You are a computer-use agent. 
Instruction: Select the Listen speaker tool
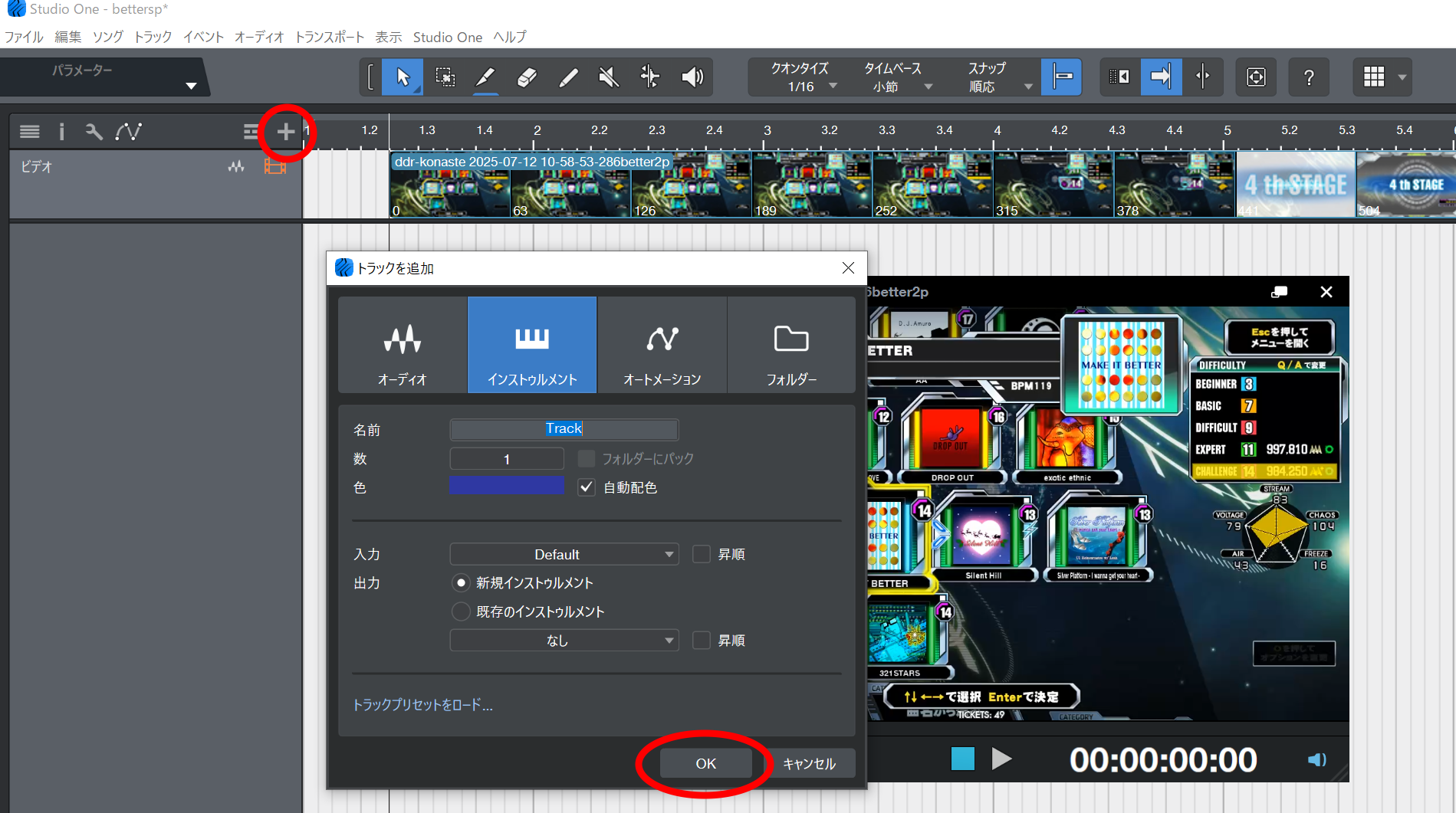(x=692, y=77)
